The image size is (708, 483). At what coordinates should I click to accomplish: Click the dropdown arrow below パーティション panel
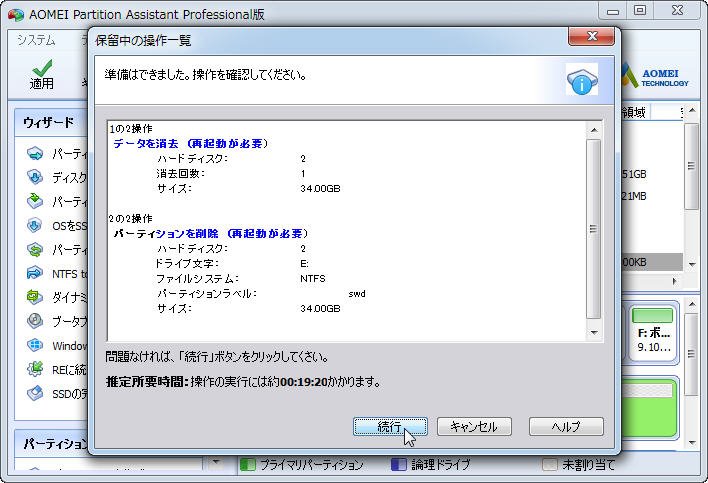click(x=216, y=462)
